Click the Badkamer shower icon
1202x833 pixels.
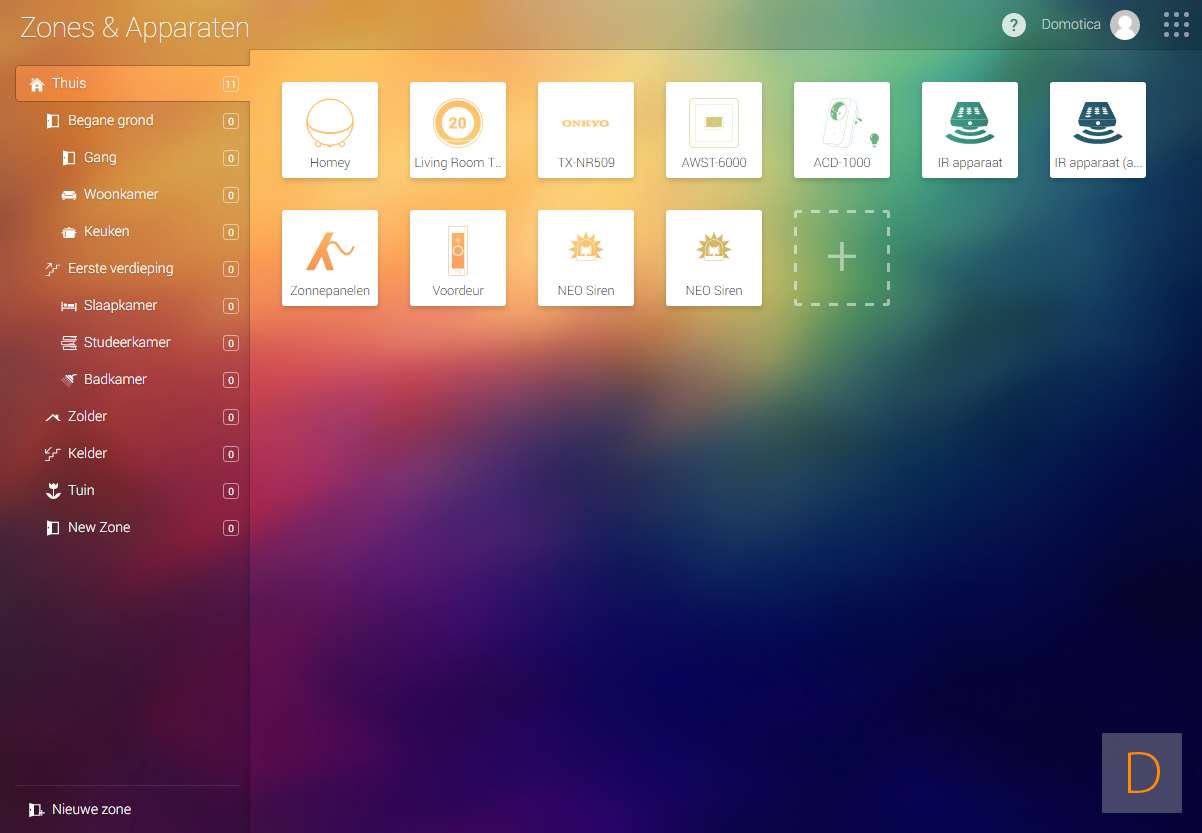point(69,380)
